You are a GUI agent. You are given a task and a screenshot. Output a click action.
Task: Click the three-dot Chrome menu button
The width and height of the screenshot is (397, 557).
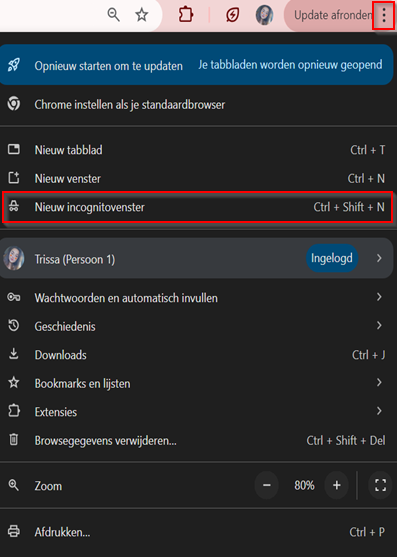[384, 15]
